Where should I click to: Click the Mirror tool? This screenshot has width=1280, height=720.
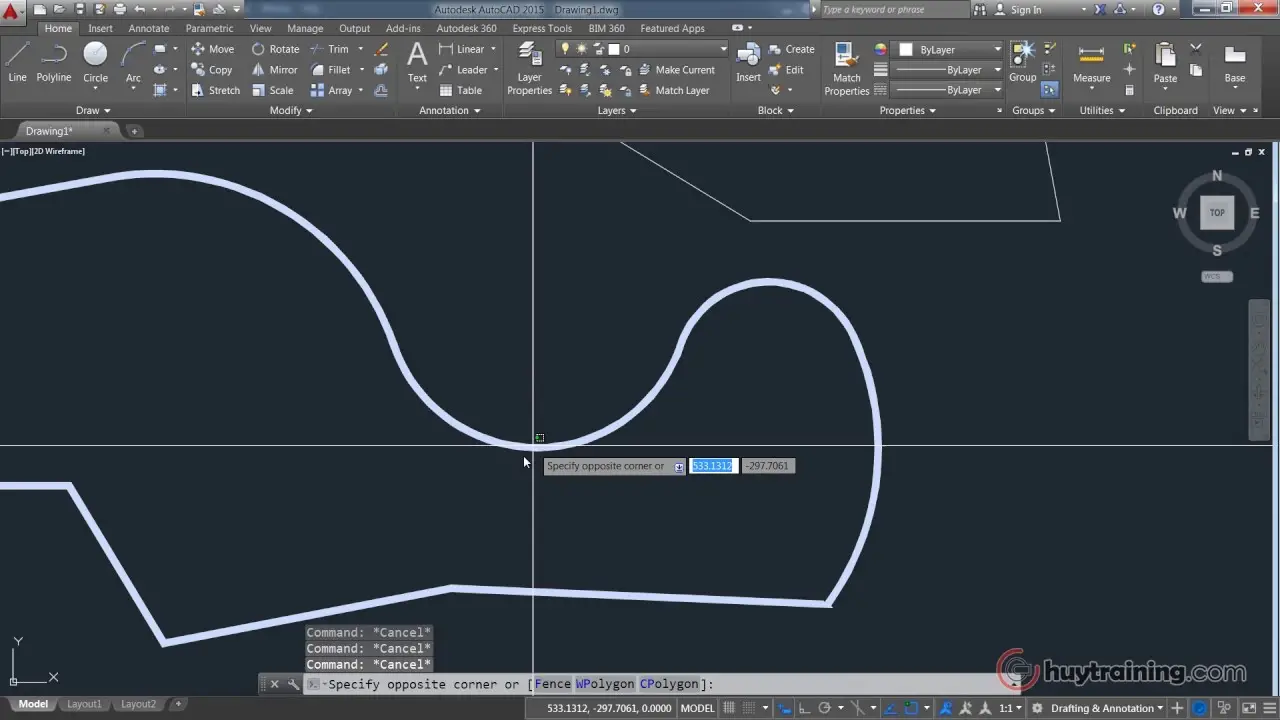click(274, 70)
